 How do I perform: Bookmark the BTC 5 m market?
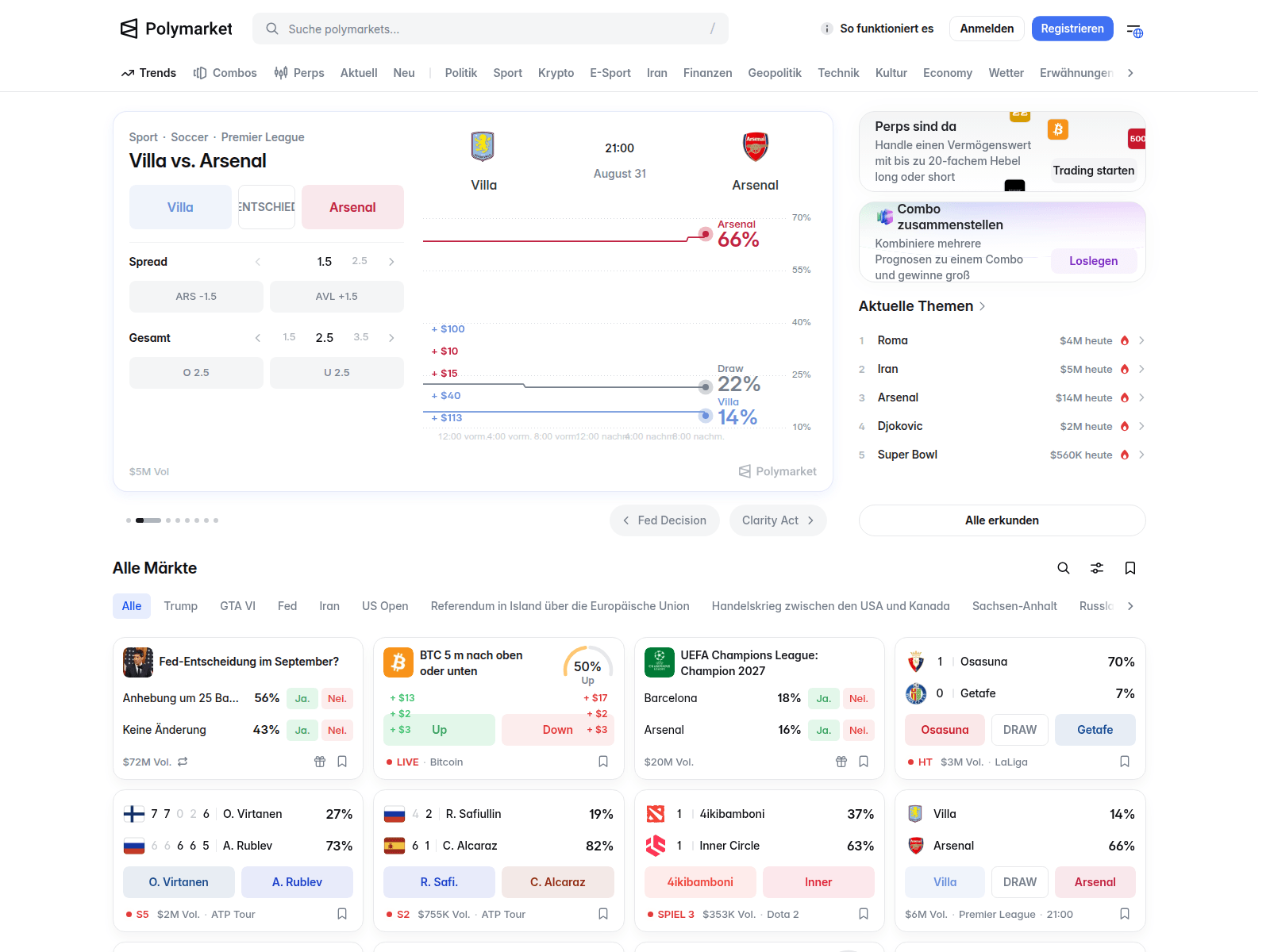(603, 762)
